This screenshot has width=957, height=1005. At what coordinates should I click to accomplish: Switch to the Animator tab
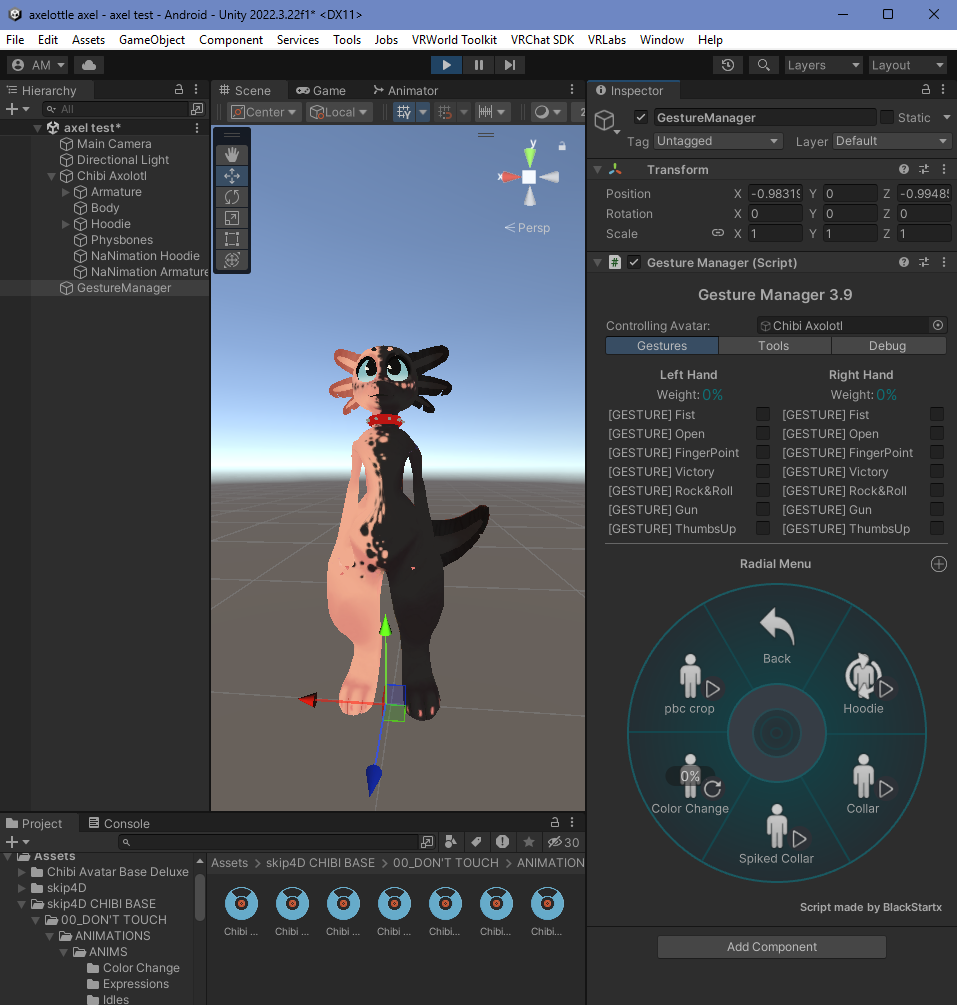(x=405, y=90)
